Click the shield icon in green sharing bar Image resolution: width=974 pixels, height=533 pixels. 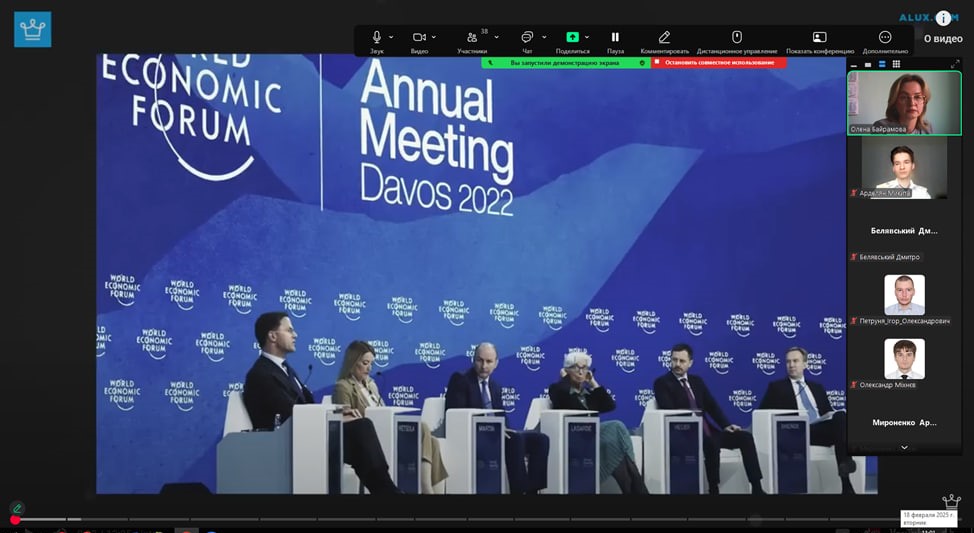click(642, 63)
